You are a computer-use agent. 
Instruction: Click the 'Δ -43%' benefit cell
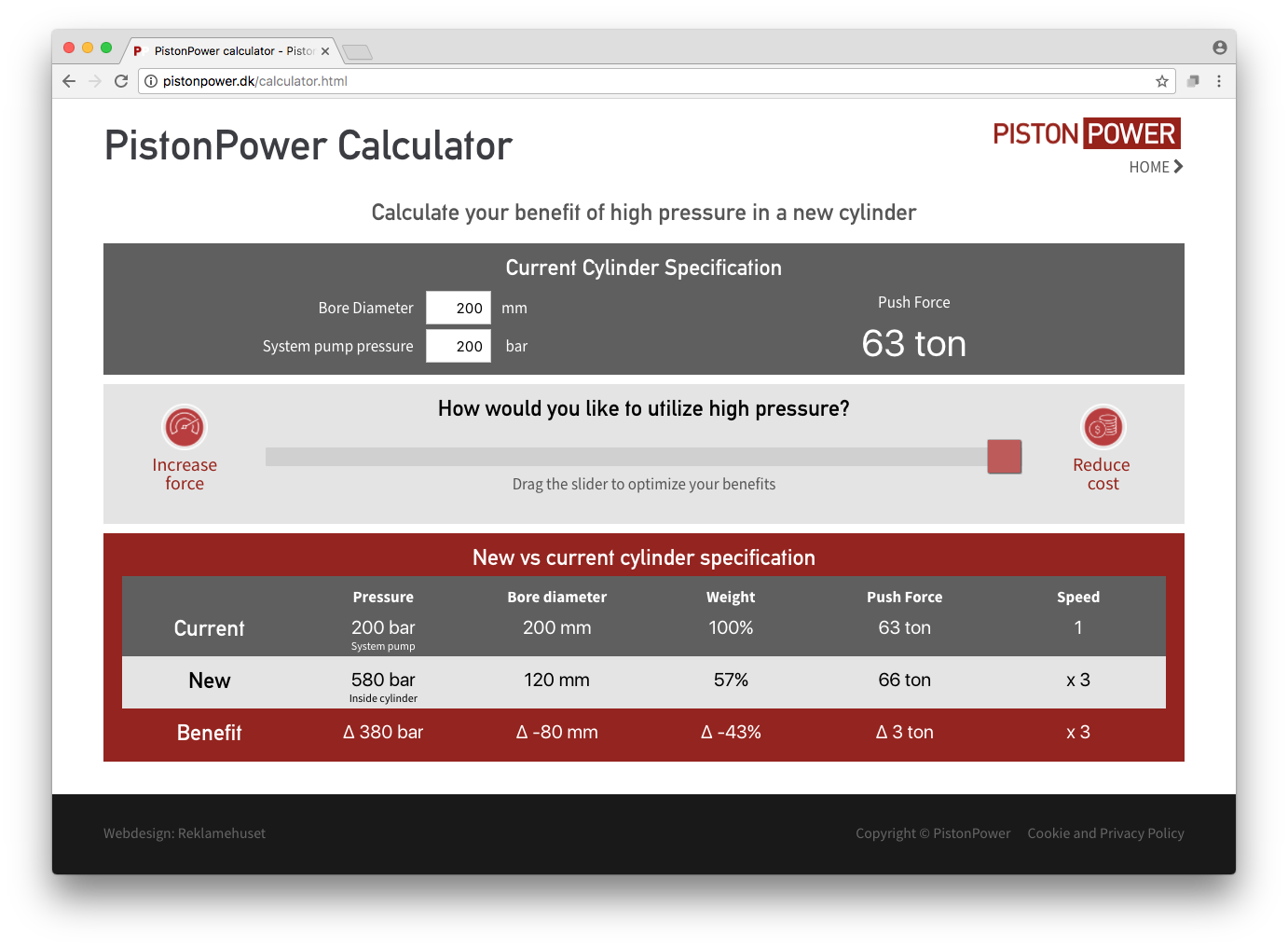click(731, 732)
